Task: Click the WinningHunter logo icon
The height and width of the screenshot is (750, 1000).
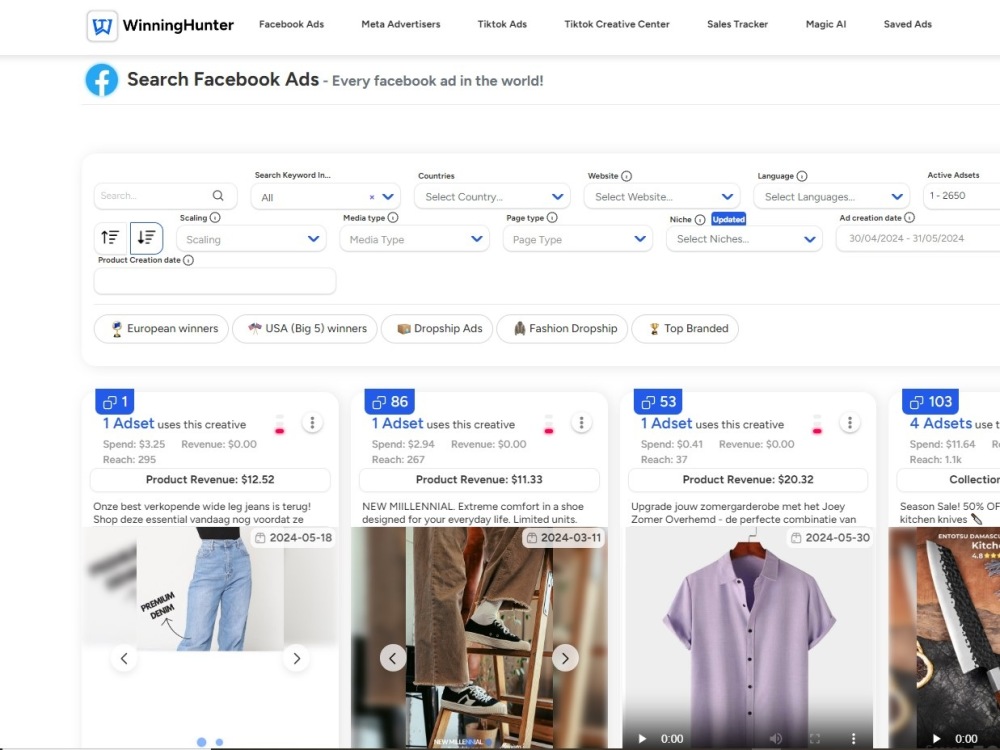Action: [102, 26]
